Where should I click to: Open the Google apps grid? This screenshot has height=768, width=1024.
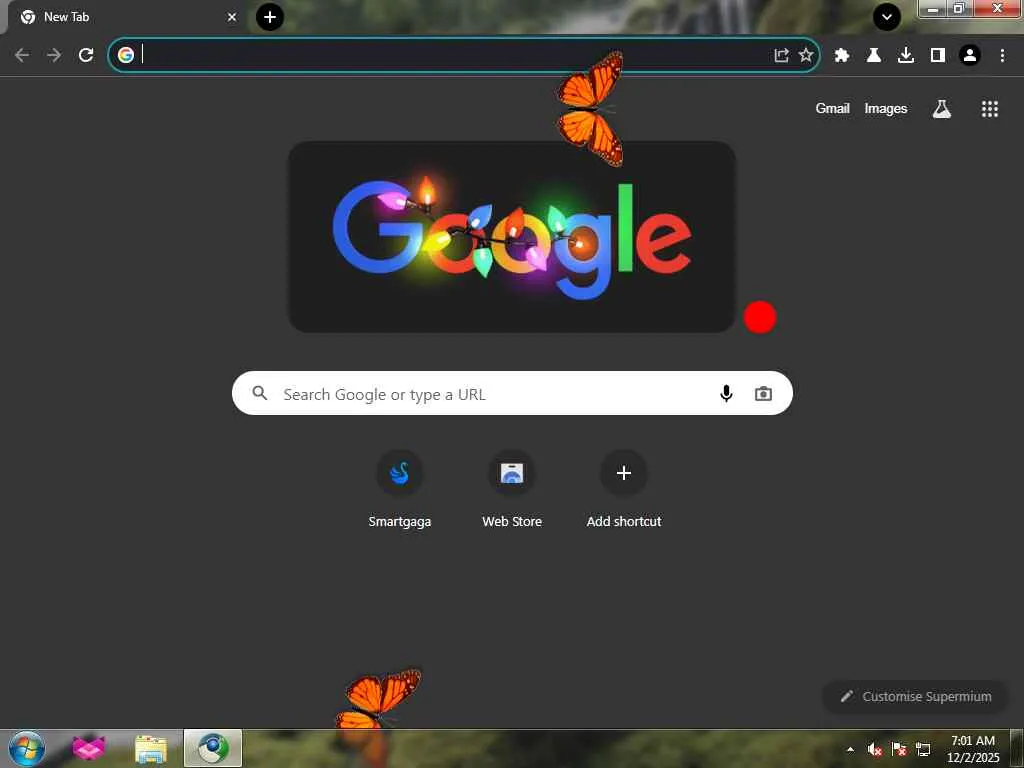tap(990, 109)
